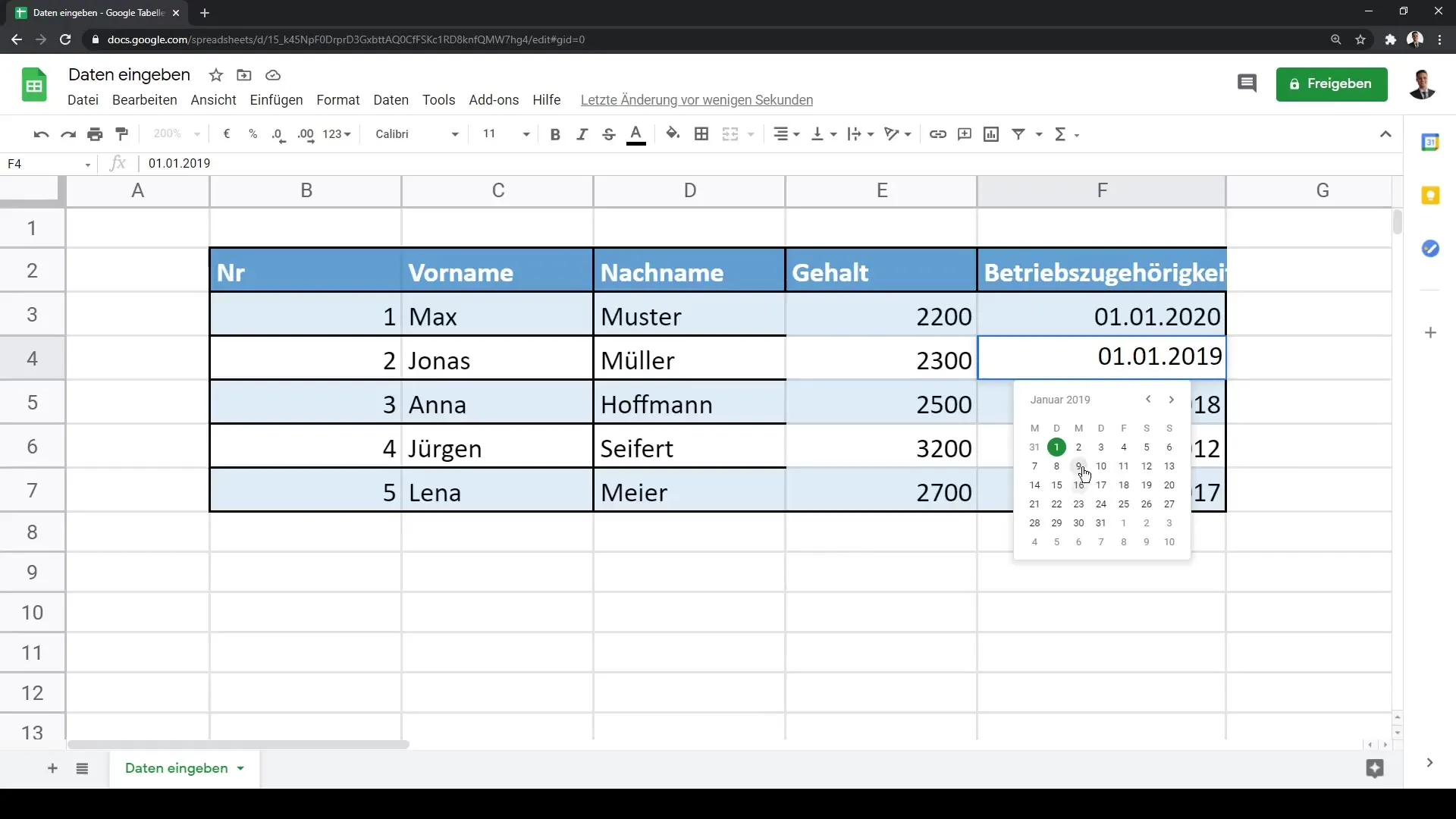Image resolution: width=1456 pixels, height=819 pixels.
Task: Toggle bold formatting
Action: pyautogui.click(x=555, y=134)
